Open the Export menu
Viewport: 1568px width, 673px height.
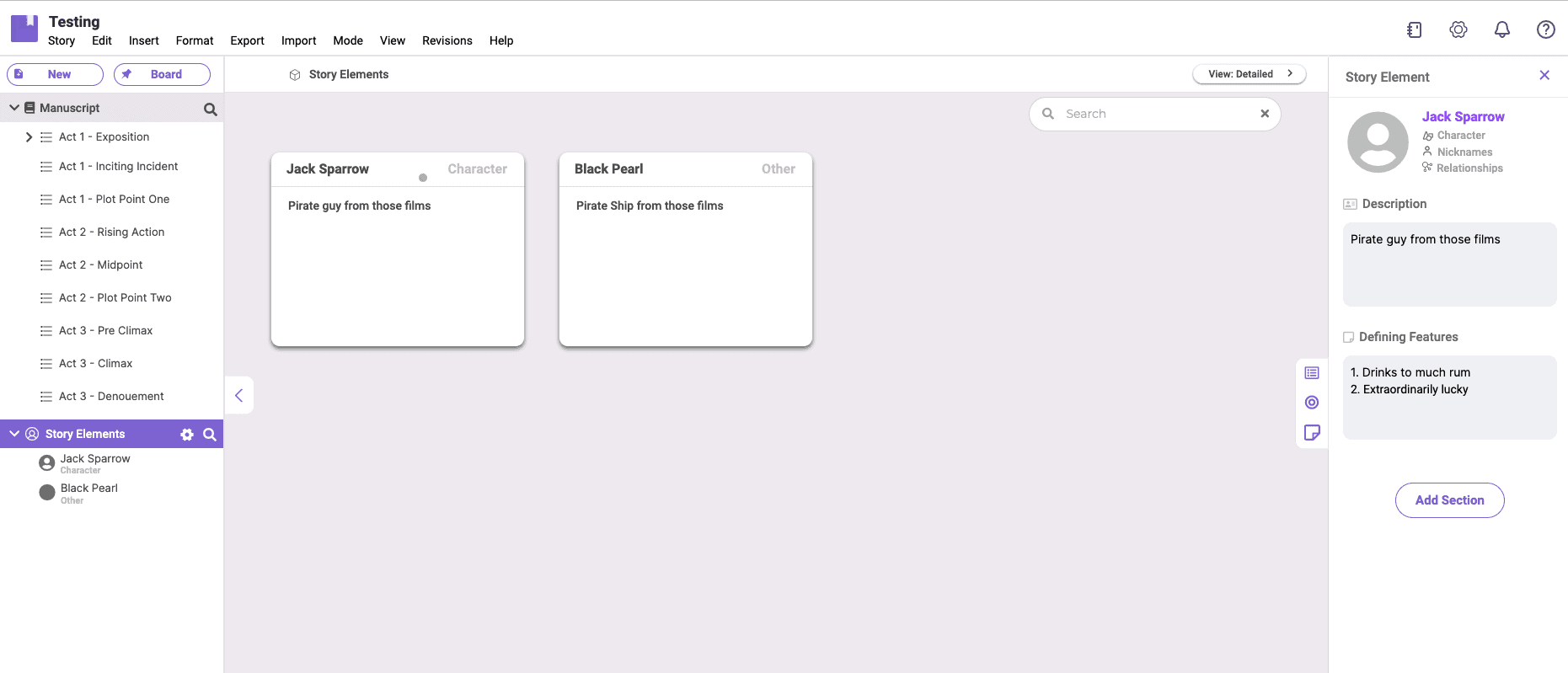247,40
